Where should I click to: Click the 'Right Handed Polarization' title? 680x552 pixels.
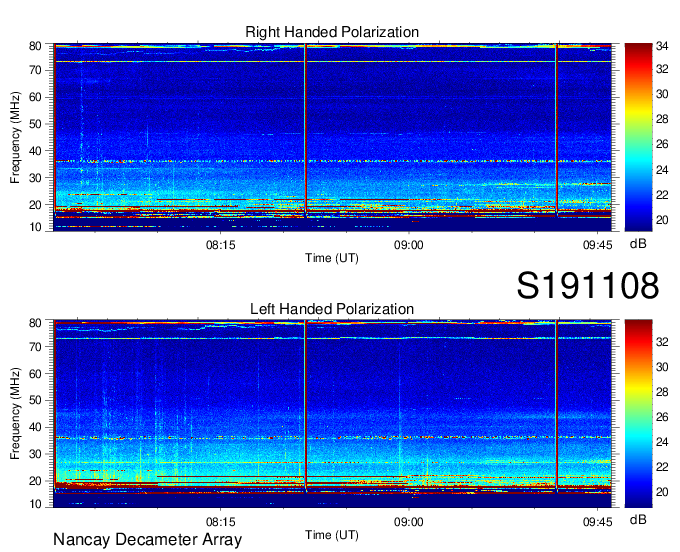click(x=332, y=32)
